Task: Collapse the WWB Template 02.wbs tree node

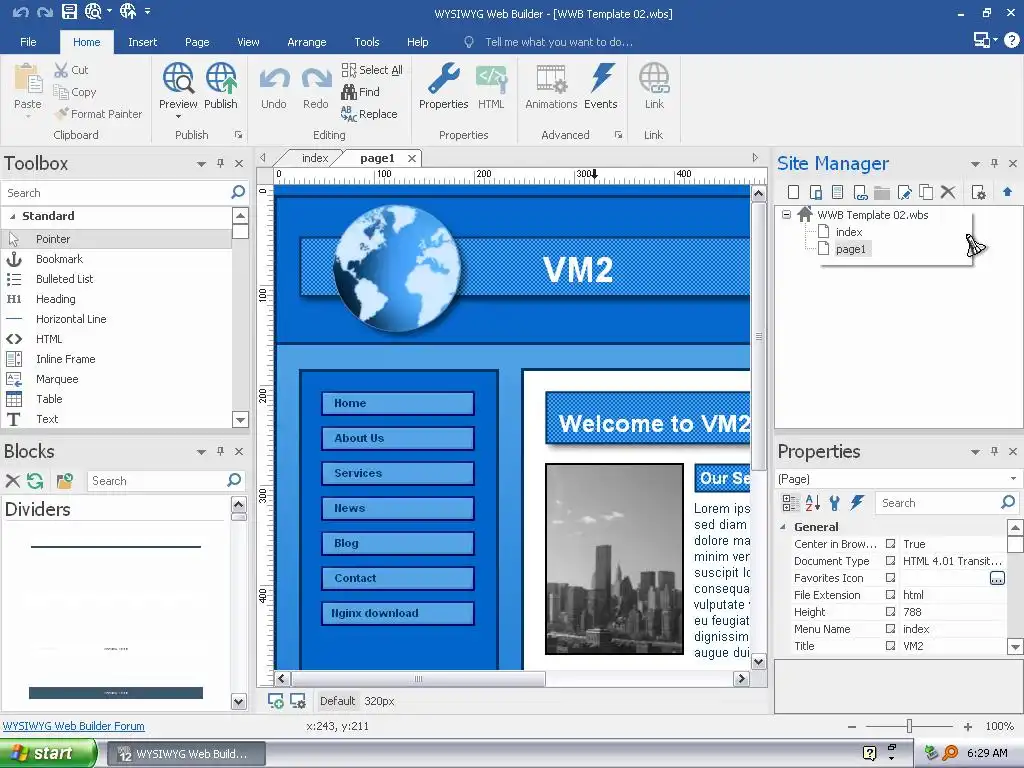Action: coord(786,214)
